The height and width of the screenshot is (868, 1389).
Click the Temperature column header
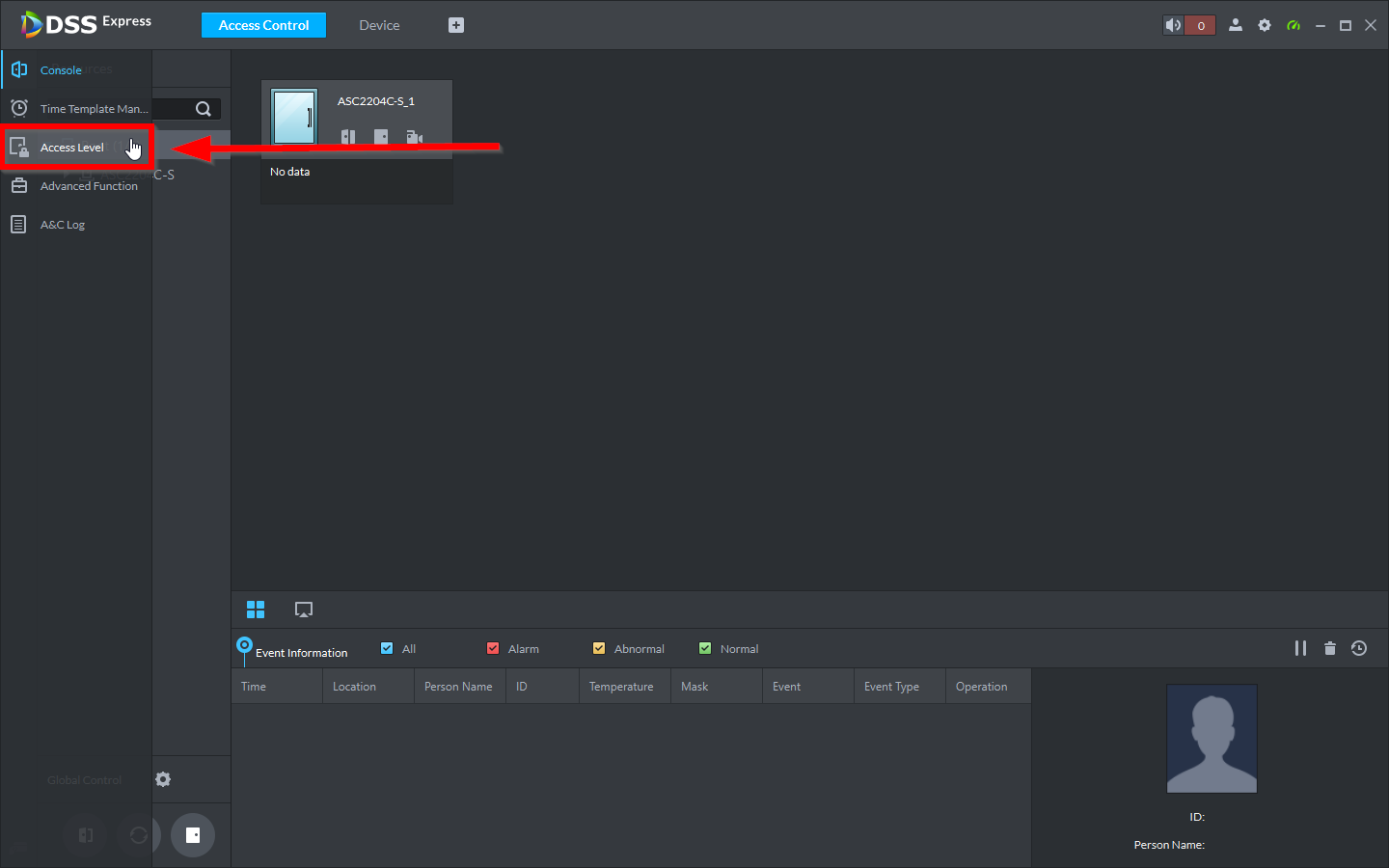tap(625, 687)
